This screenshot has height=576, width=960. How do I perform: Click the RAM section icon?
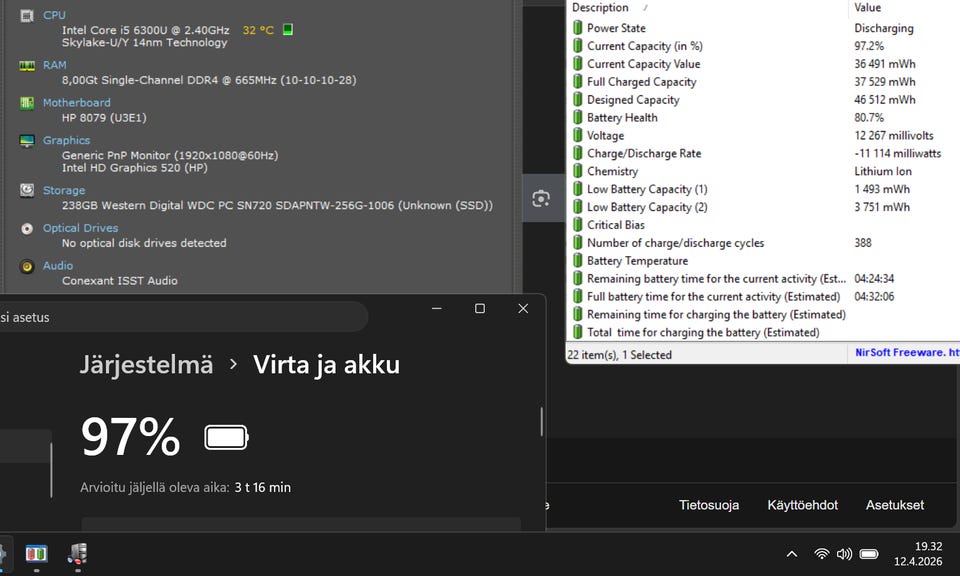tap(27, 65)
